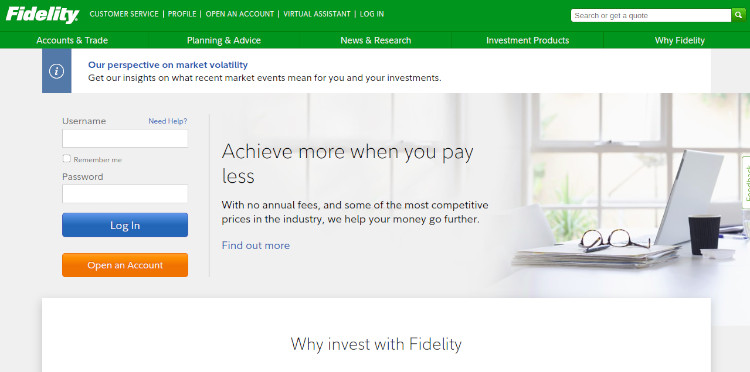
Task: Open the Virtual Assistant link
Action: pos(317,14)
